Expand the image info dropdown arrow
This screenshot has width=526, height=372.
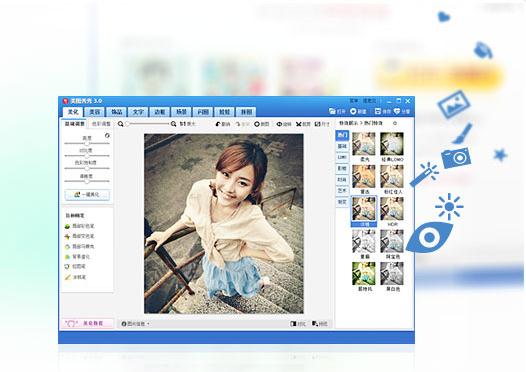[148, 324]
